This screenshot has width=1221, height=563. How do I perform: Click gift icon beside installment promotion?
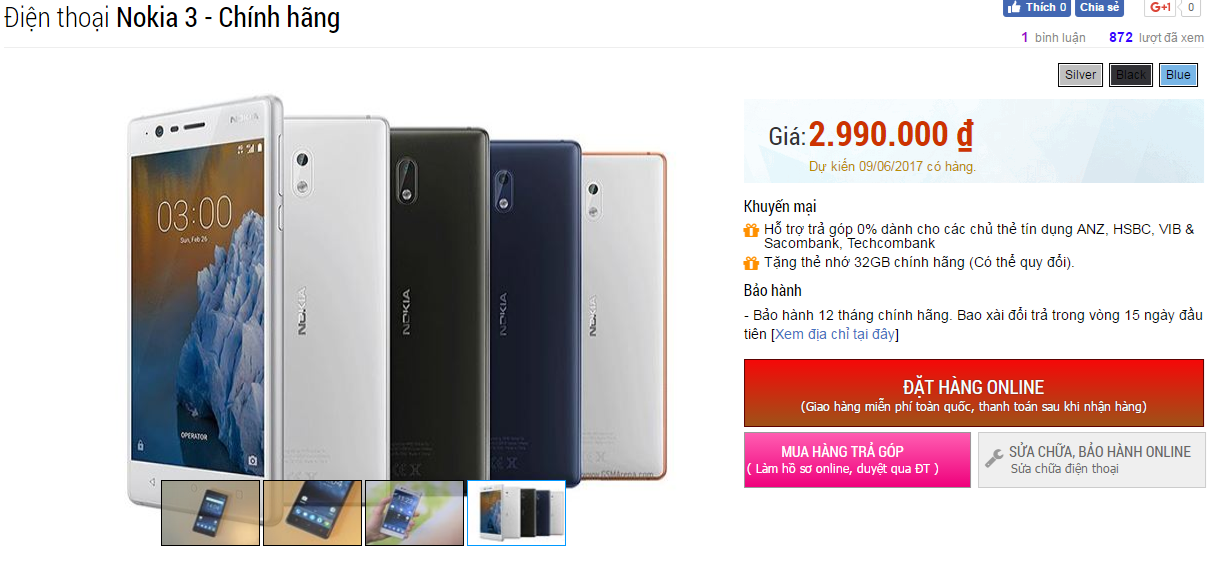click(751, 230)
